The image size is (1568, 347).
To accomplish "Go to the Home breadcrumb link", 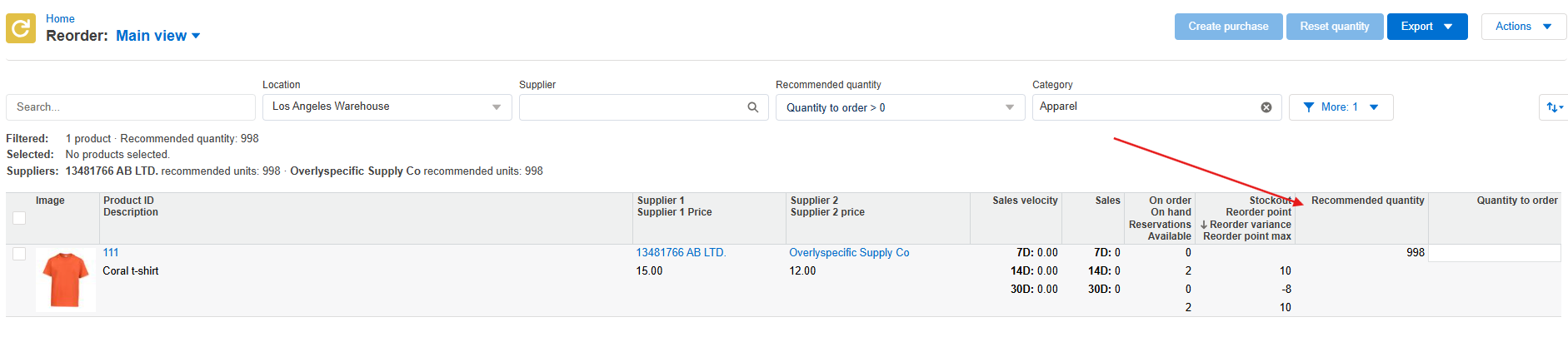I will click(x=60, y=18).
